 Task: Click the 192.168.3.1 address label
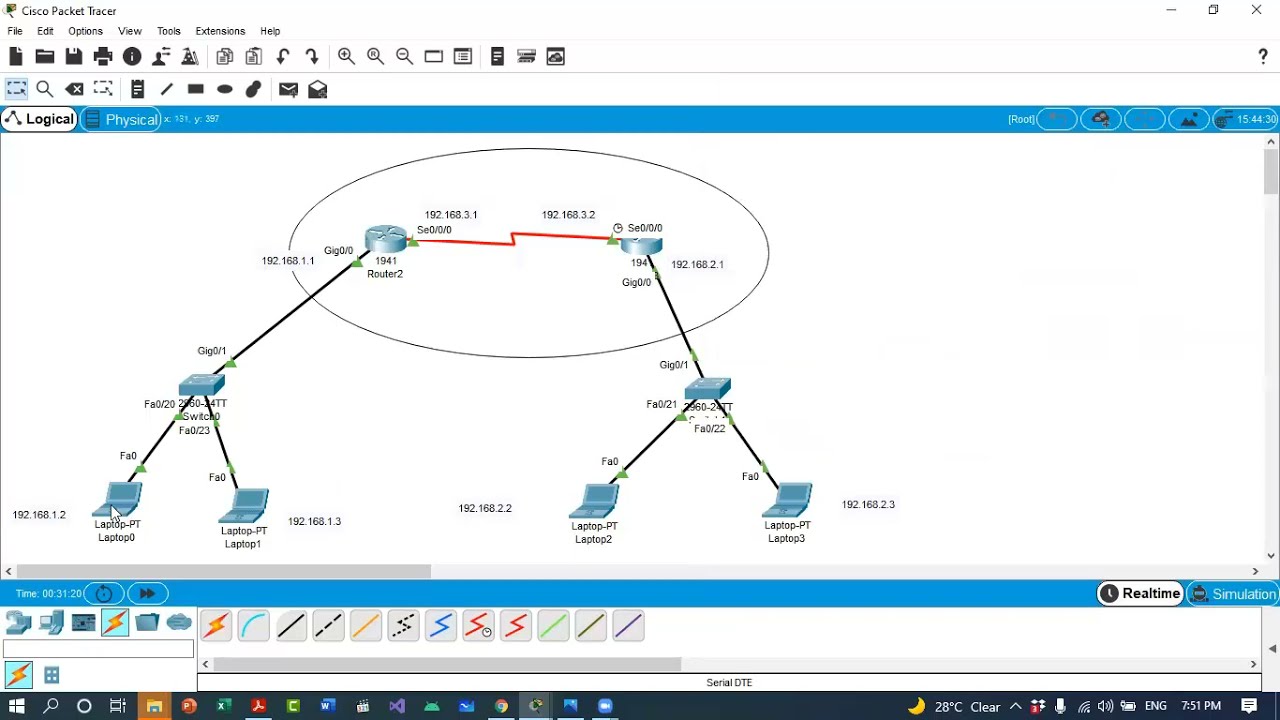(x=451, y=215)
